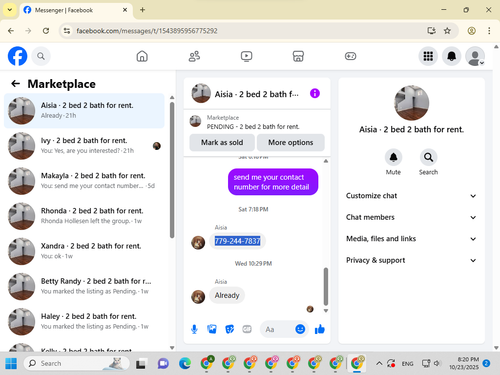Click the PENDING listing banner link

point(253,127)
